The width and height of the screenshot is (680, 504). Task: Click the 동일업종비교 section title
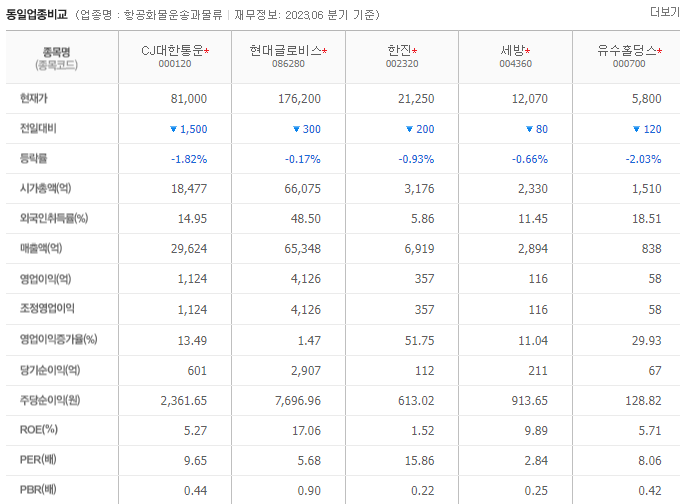click(37, 14)
